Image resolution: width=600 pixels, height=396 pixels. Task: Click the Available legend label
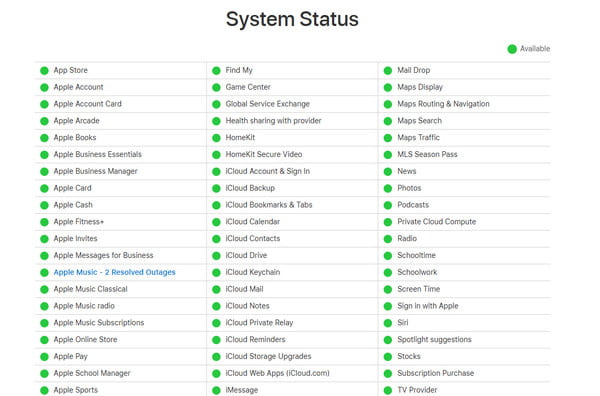pos(535,49)
